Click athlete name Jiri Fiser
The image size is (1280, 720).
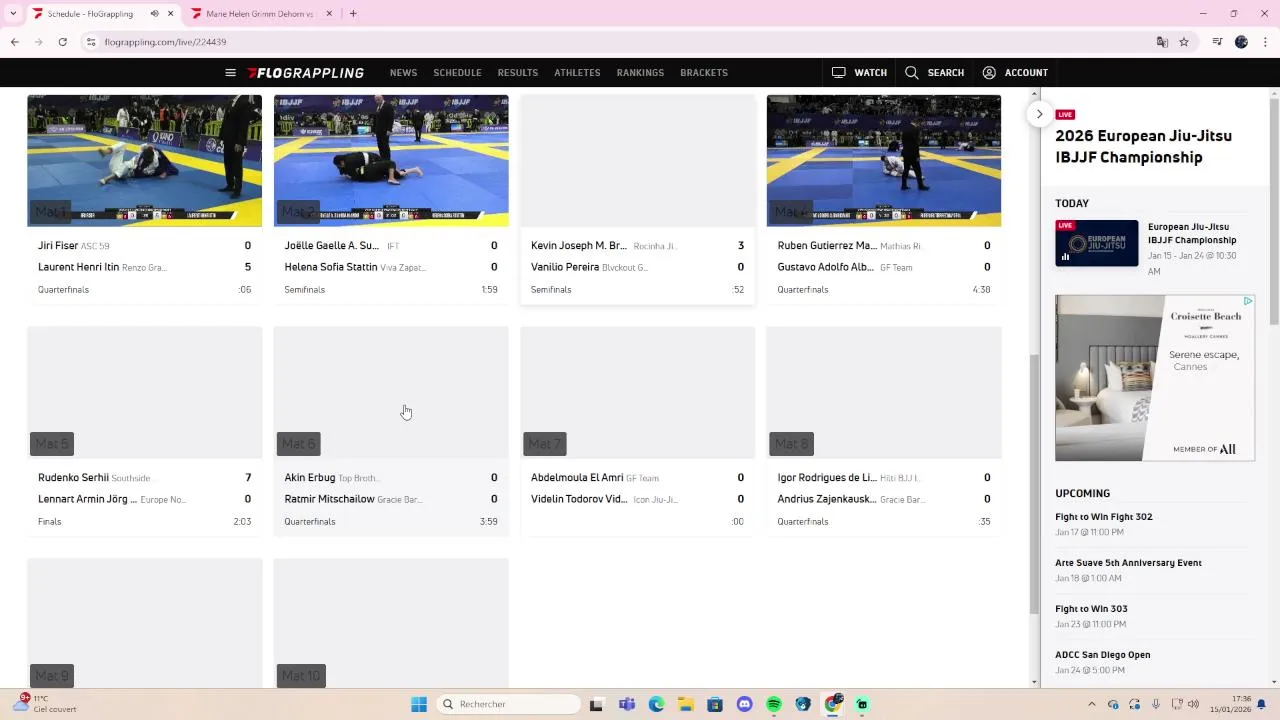[58, 246]
